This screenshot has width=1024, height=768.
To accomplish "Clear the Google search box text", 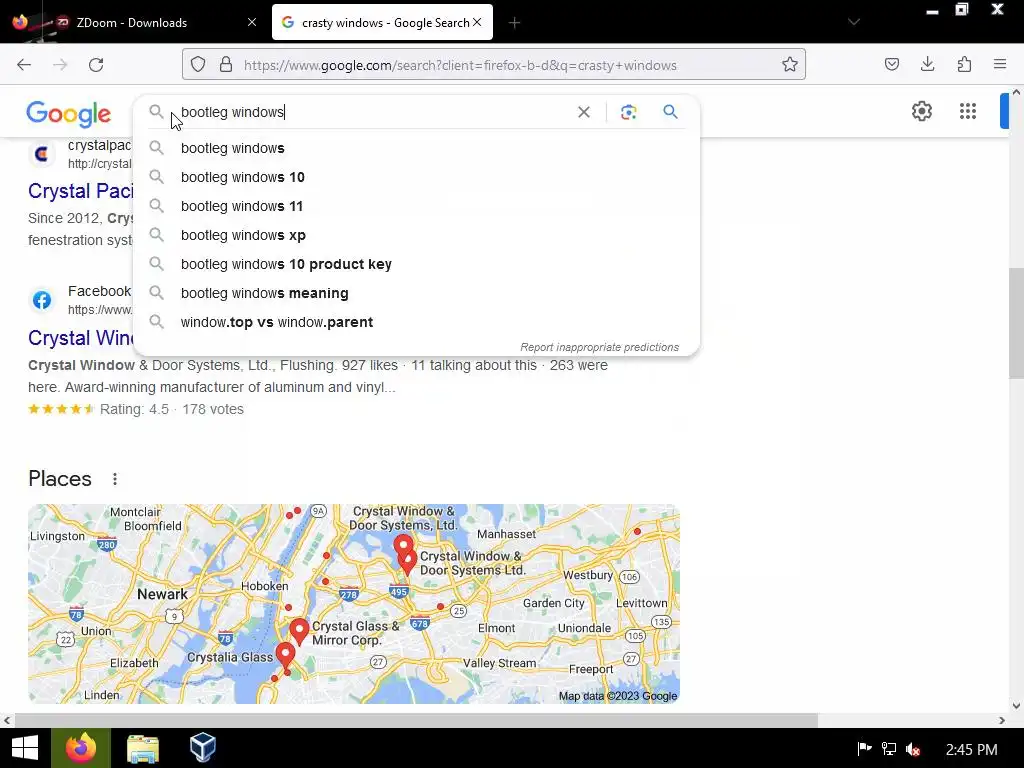I will tap(584, 112).
